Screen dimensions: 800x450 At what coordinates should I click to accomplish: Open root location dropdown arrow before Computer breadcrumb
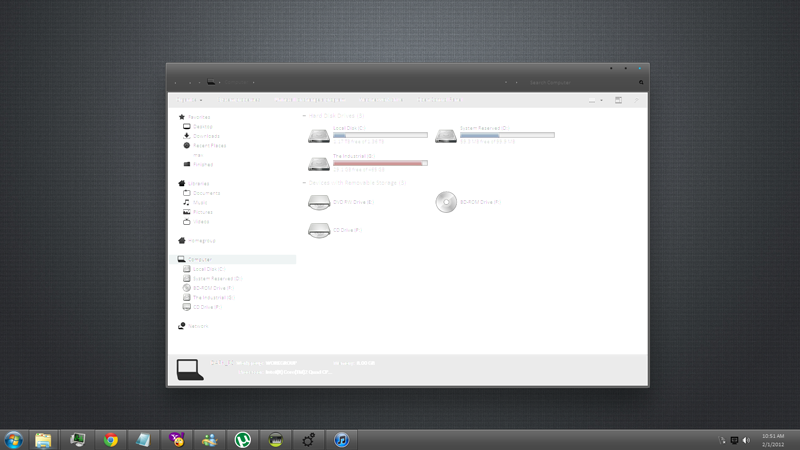pyautogui.click(x=220, y=82)
